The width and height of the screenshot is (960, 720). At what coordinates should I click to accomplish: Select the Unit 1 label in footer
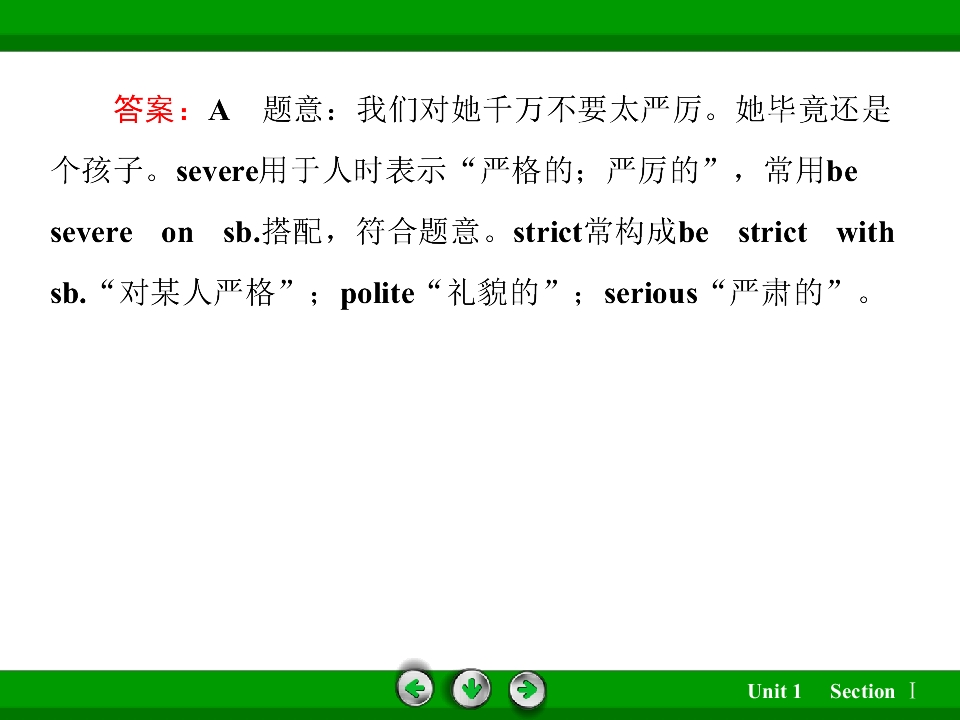pyautogui.click(x=774, y=691)
